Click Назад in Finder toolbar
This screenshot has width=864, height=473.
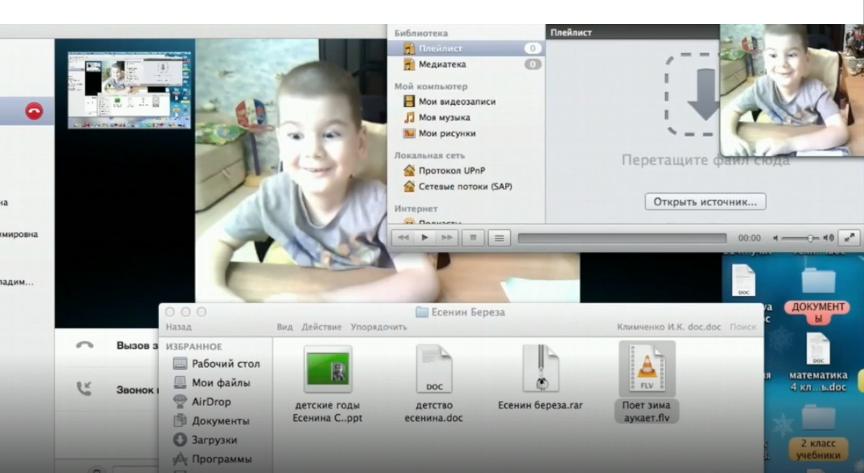tap(179, 327)
